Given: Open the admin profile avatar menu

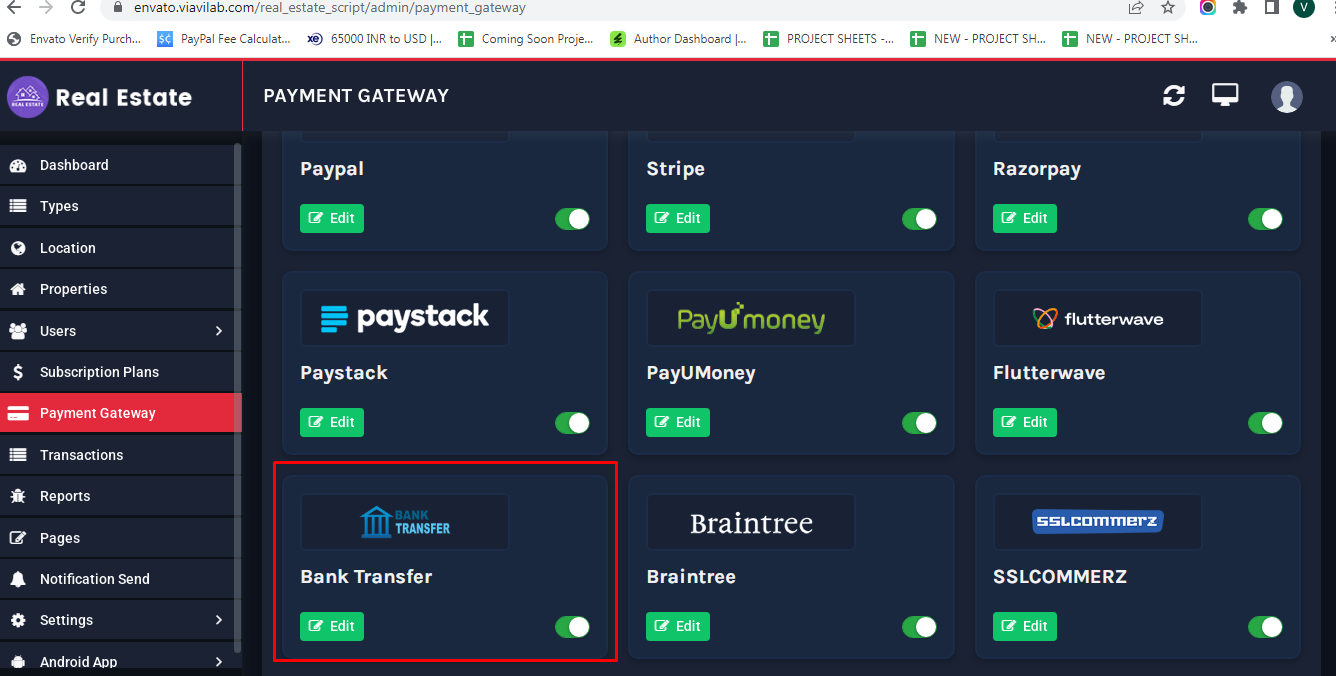Looking at the screenshot, I should pos(1287,96).
